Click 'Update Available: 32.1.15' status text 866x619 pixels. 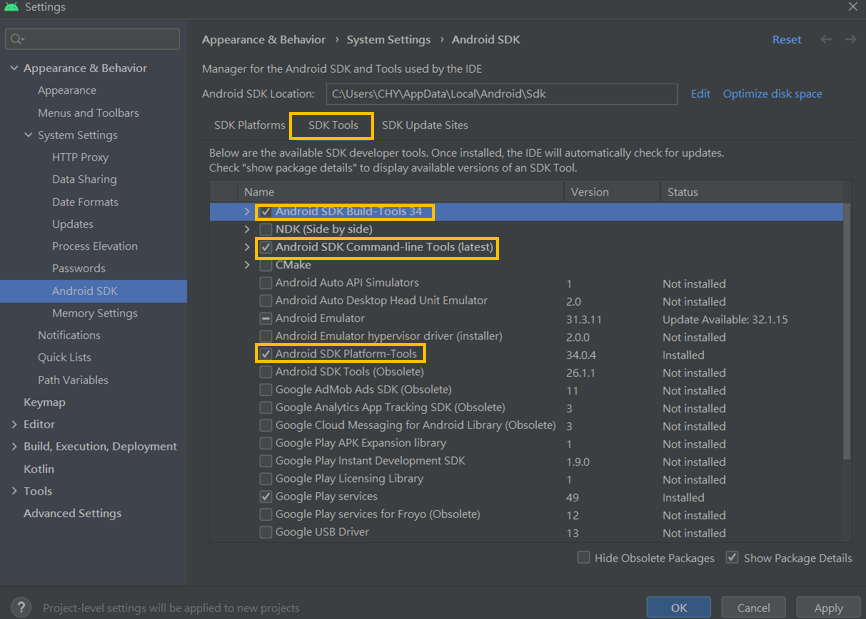pos(725,320)
